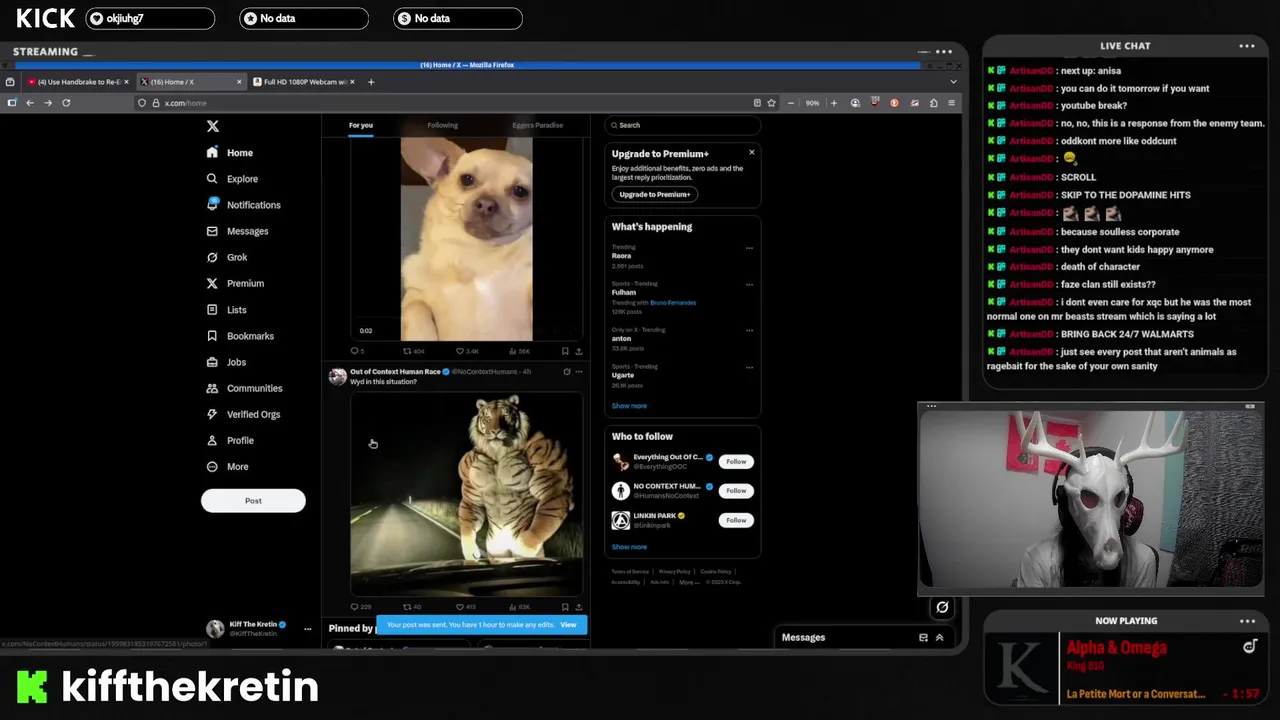Open options for the anton trend
Viewport: 1280px width, 720px height.
coord(749,330)
